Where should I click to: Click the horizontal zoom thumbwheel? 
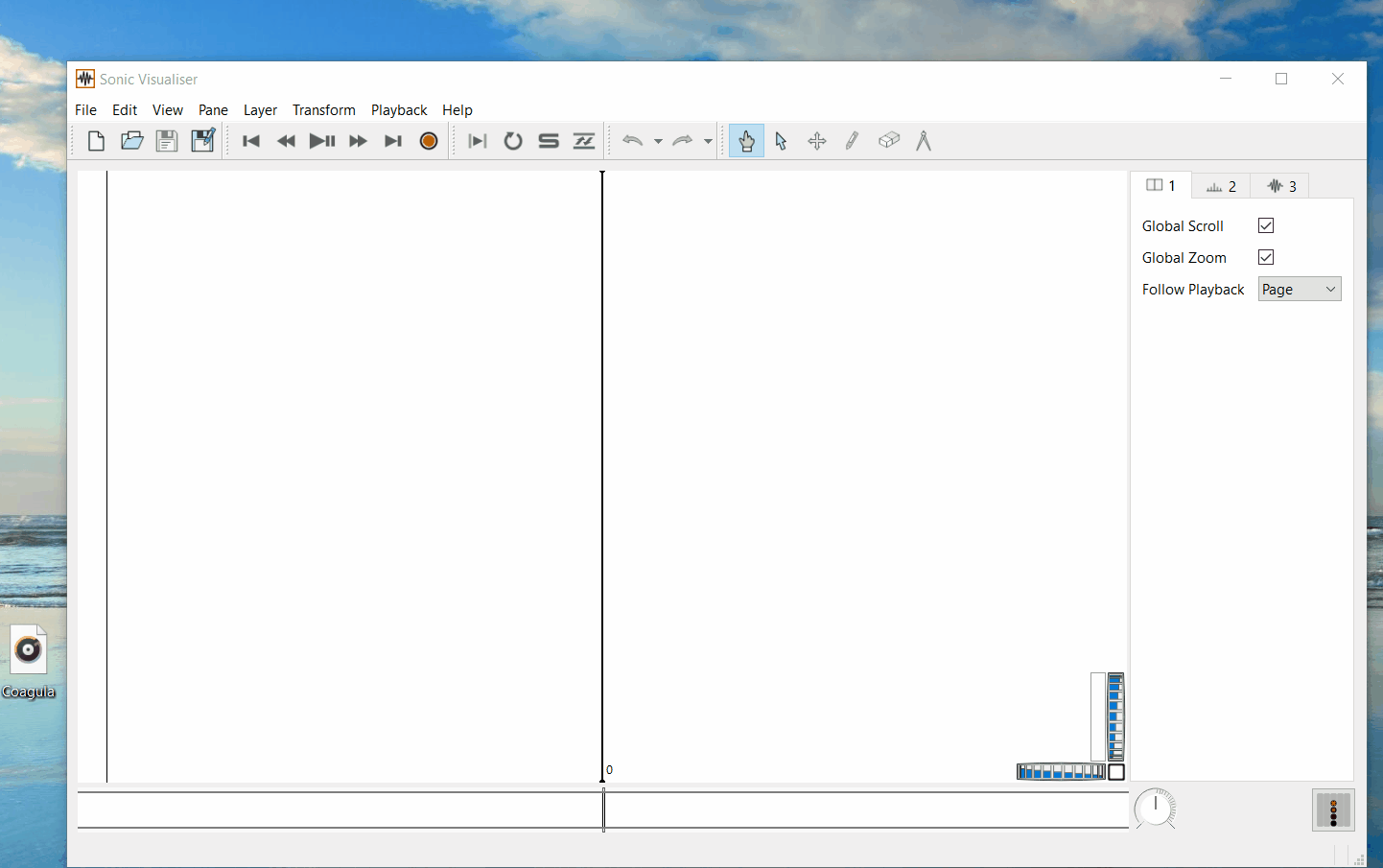(x=1061, y=772)
